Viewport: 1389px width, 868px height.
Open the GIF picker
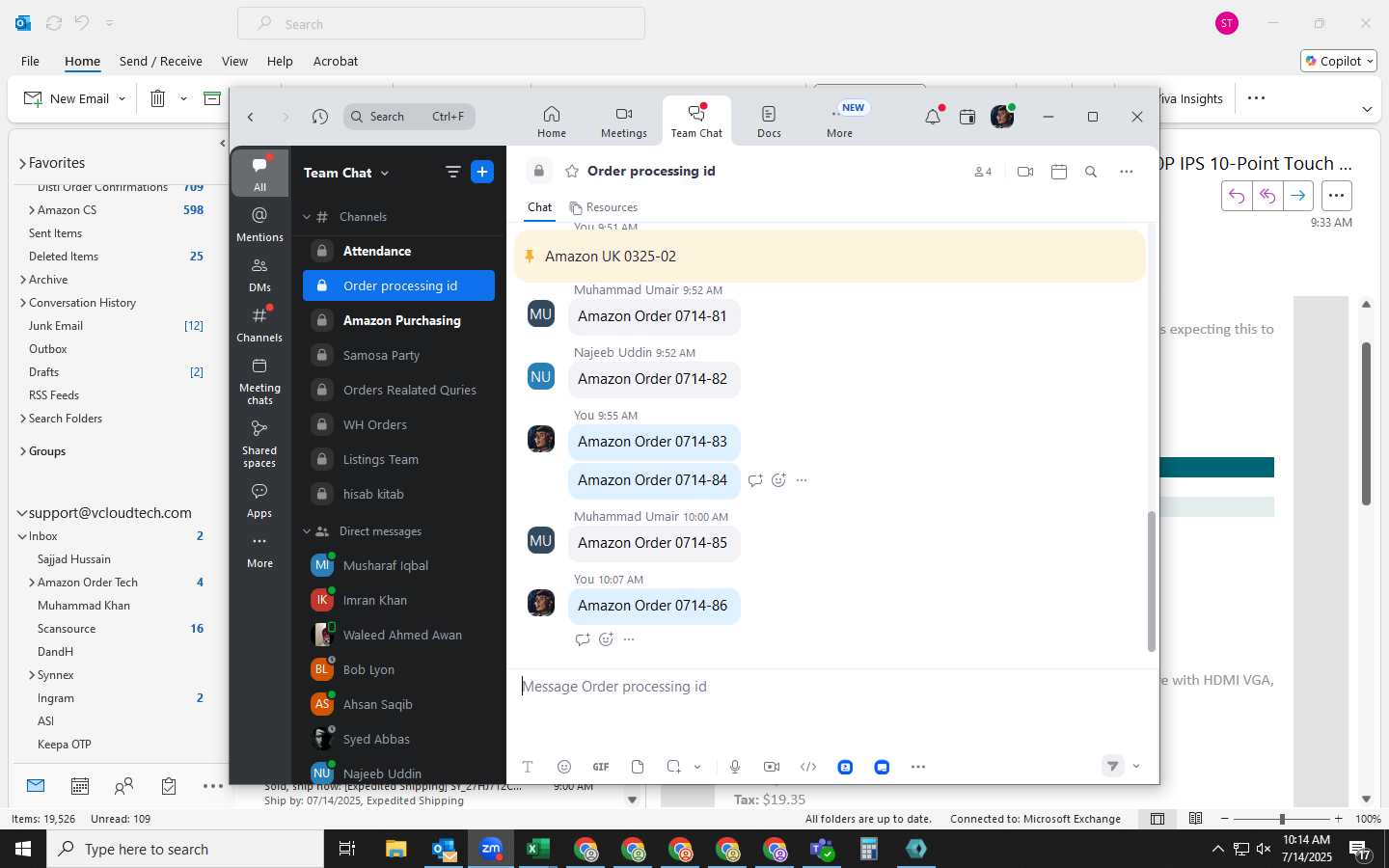click(601, 767)
